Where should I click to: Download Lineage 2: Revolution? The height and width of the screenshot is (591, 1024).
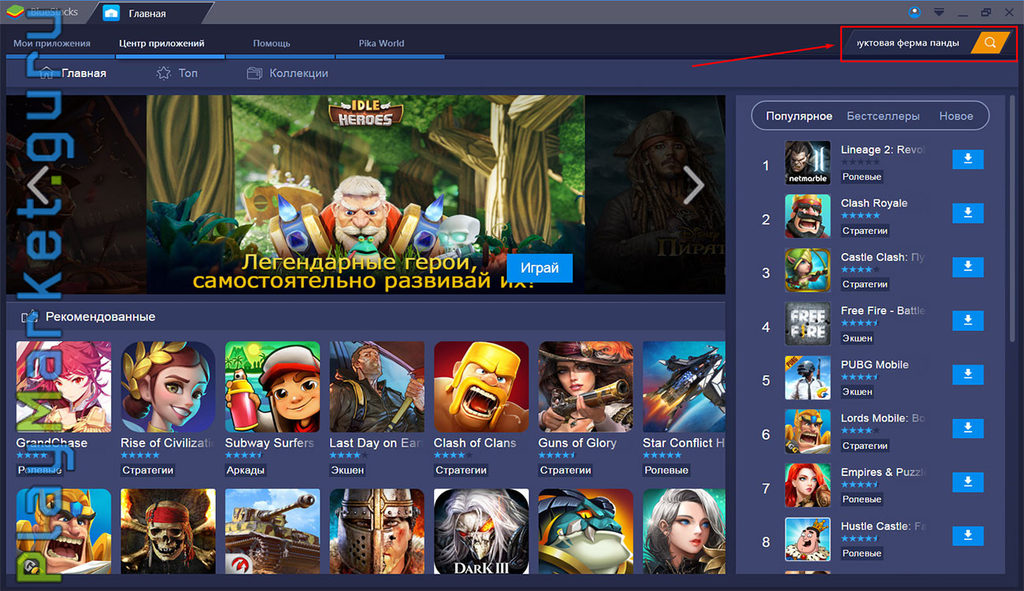click(968, 159)
